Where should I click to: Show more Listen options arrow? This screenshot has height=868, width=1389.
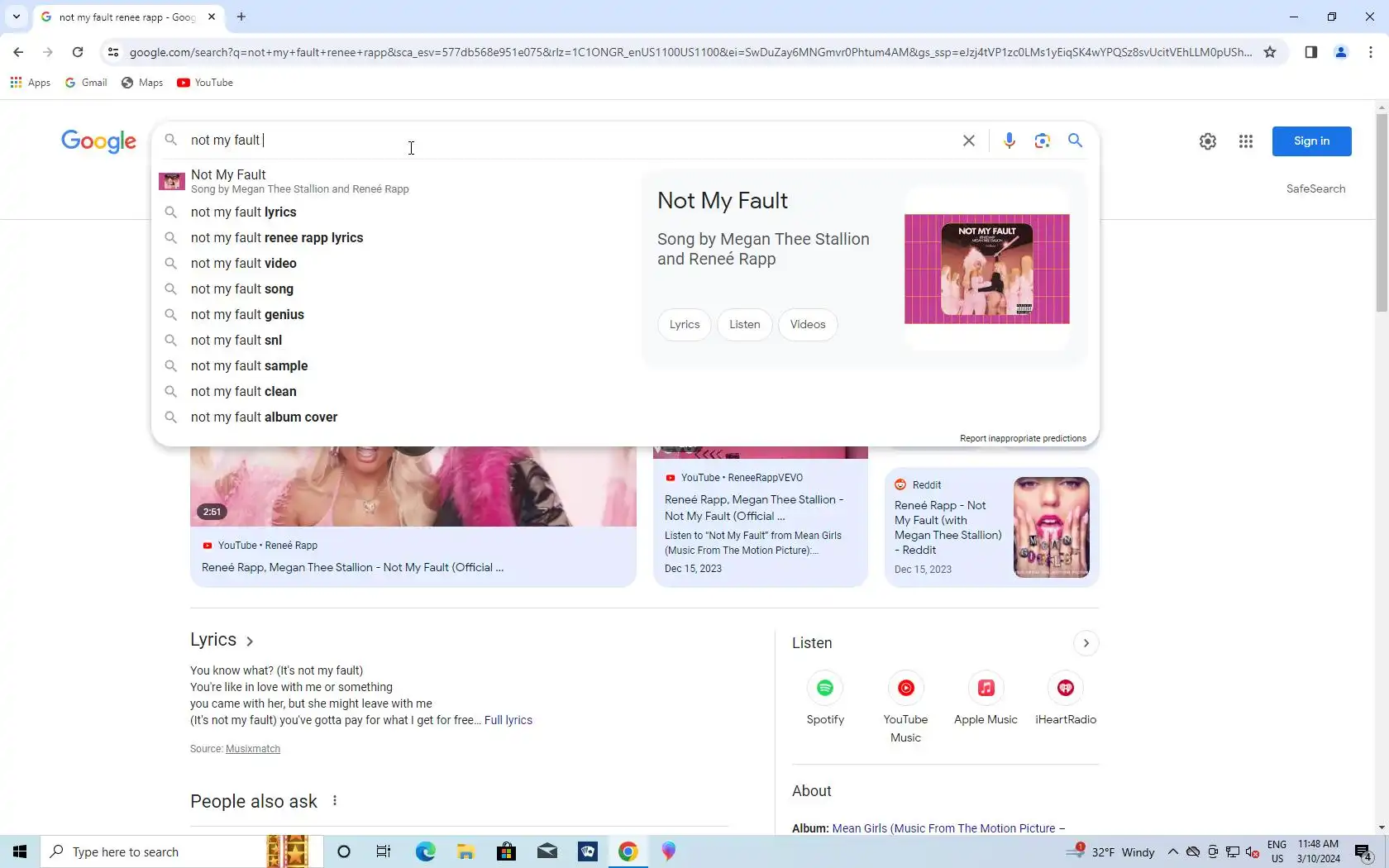pos(1086,643)
